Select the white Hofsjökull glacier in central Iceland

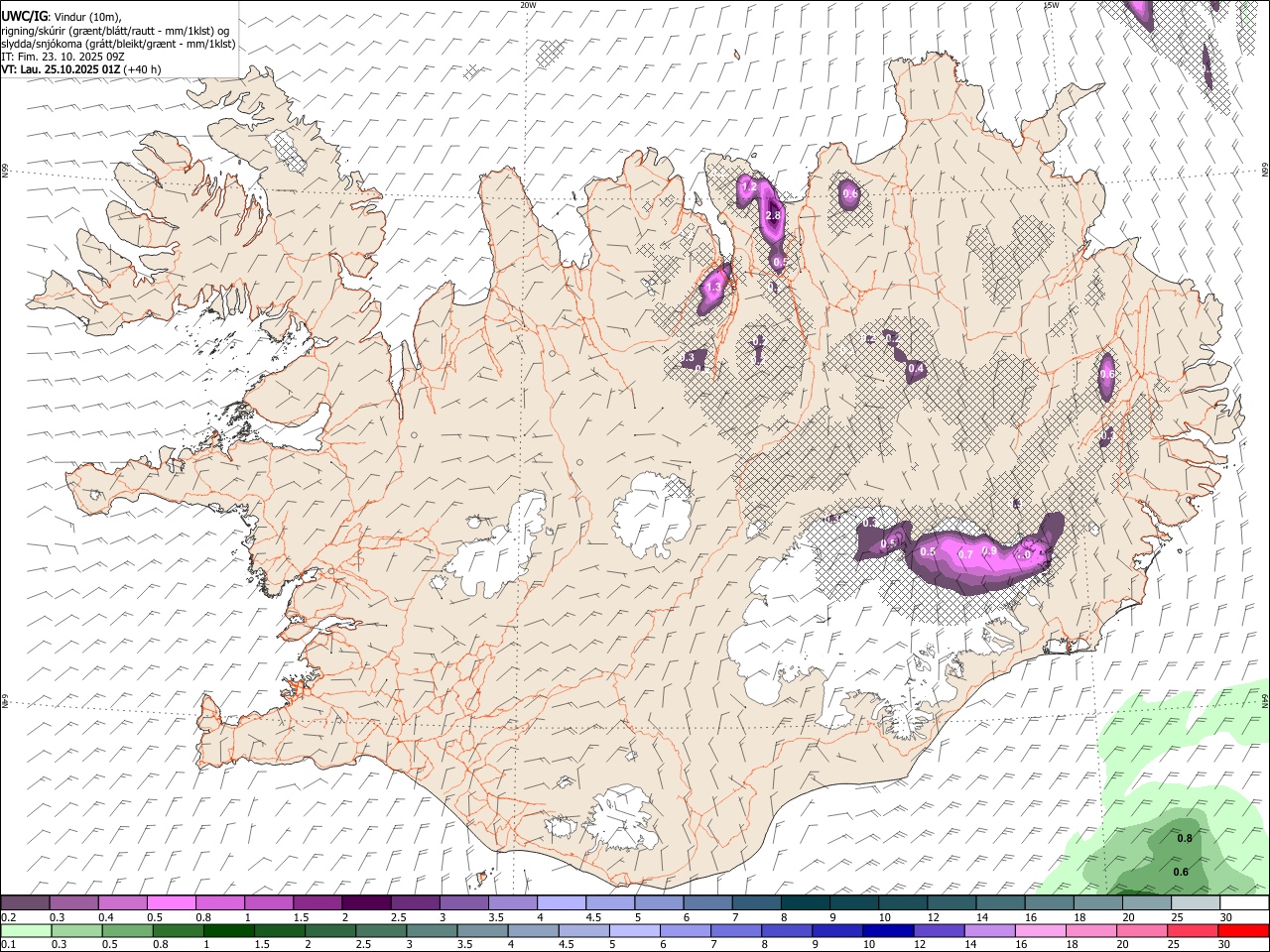652,516
